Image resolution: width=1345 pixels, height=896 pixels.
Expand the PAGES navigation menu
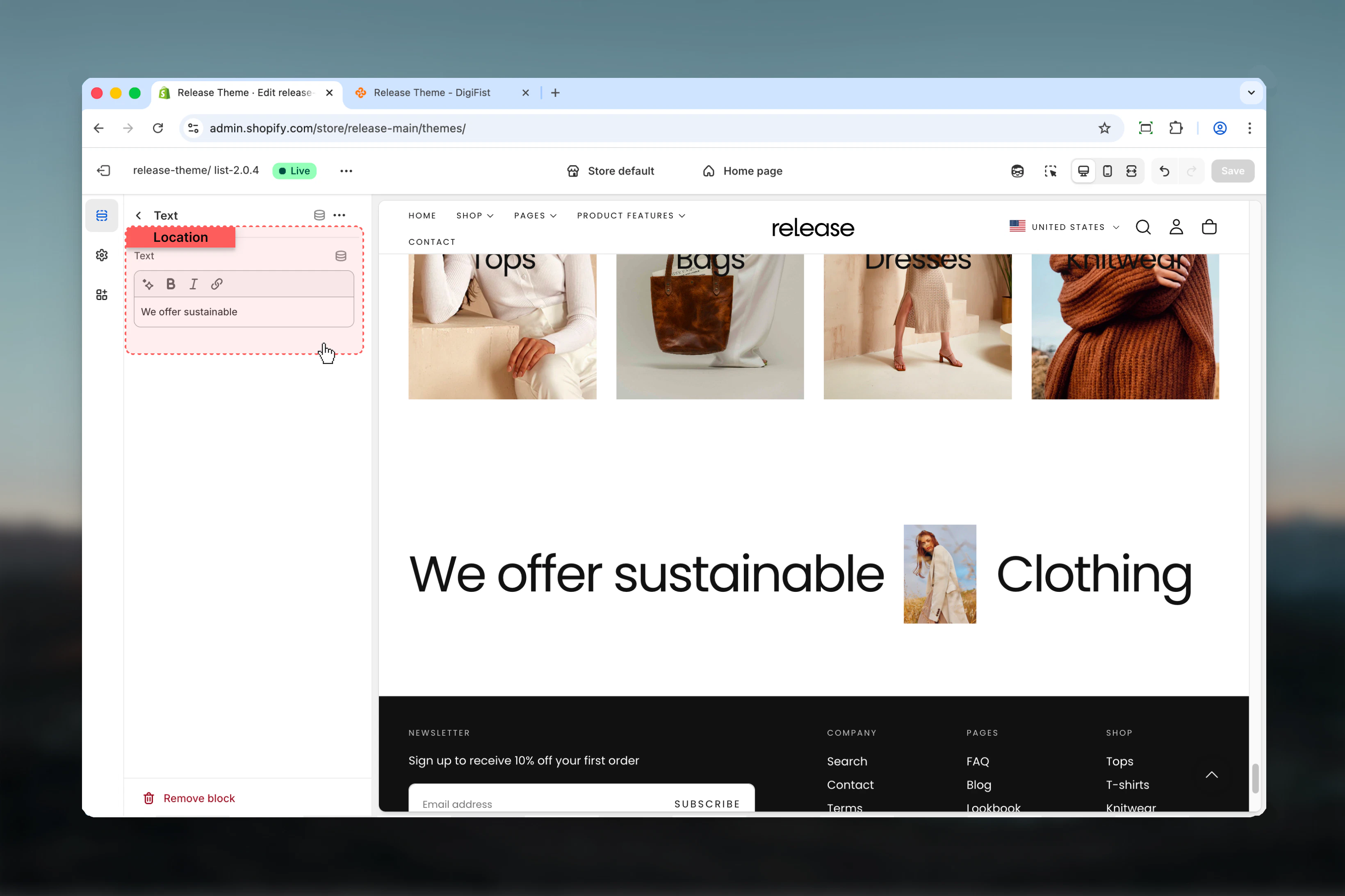point(535,216)
